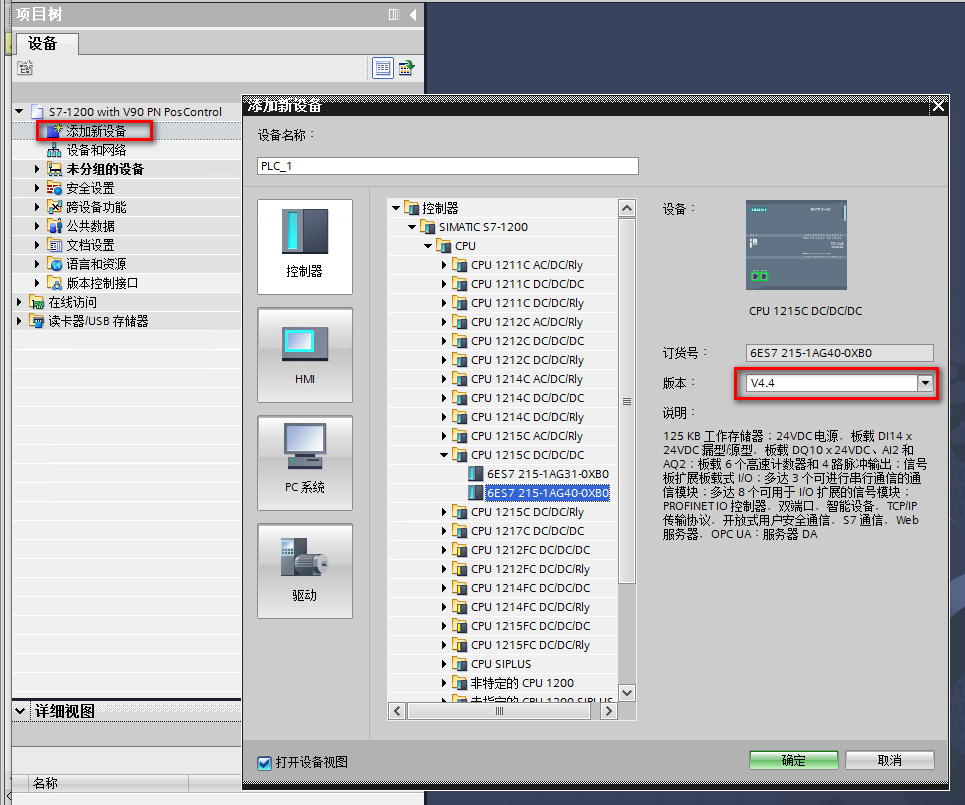Collapse CPU 1215C DC/DC/DC node
Screen dimensions: 965x805
(x=444, y=455)
